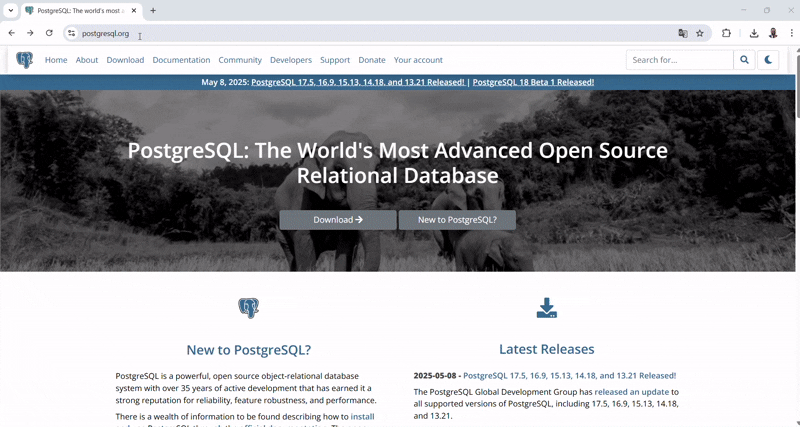Screen dimensions: 800x427
Task: Click the profile avatar icon
Action: coord(773,33)
